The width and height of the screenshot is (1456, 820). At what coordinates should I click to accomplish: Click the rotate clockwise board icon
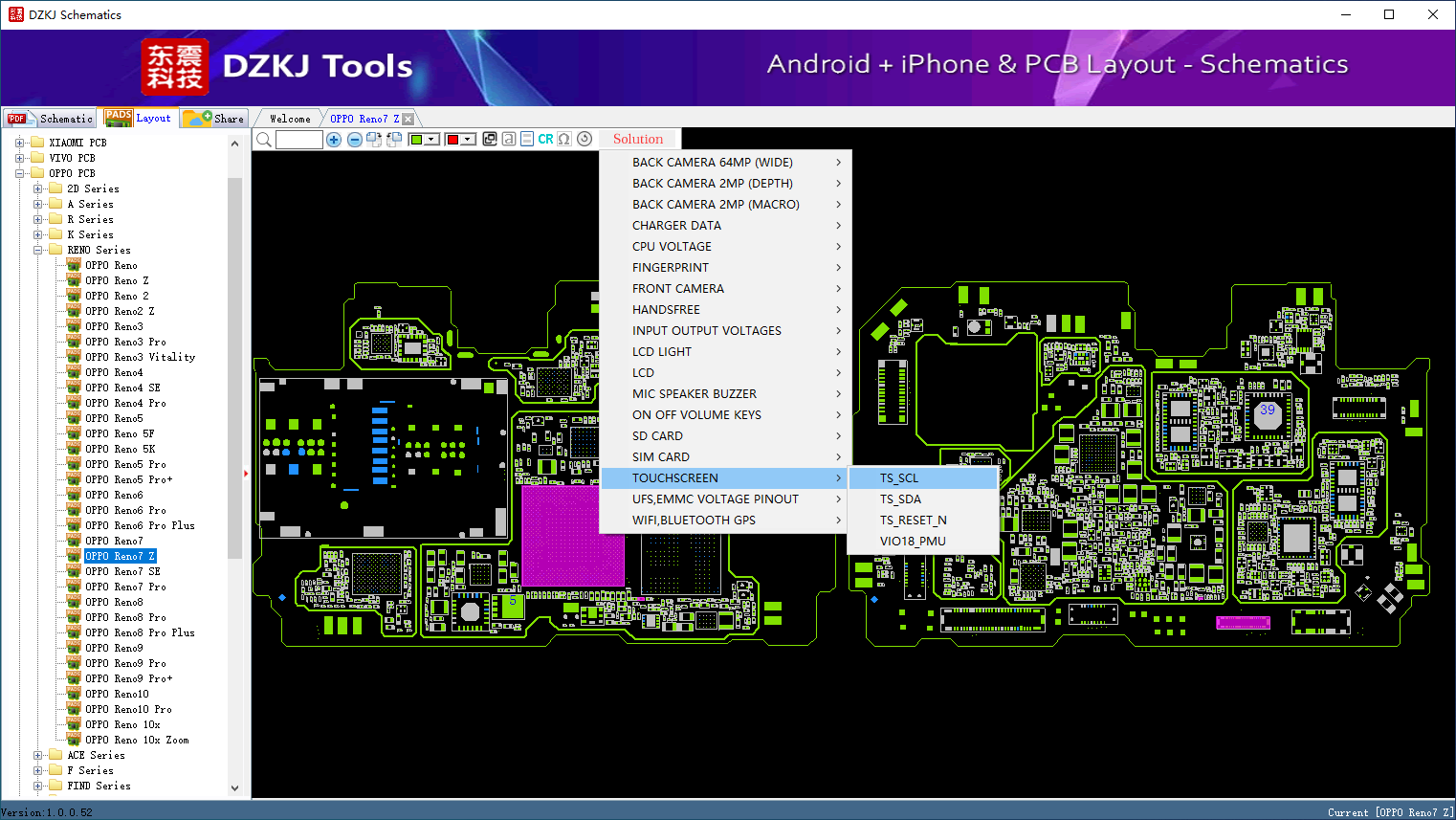[x=374, y=140]
